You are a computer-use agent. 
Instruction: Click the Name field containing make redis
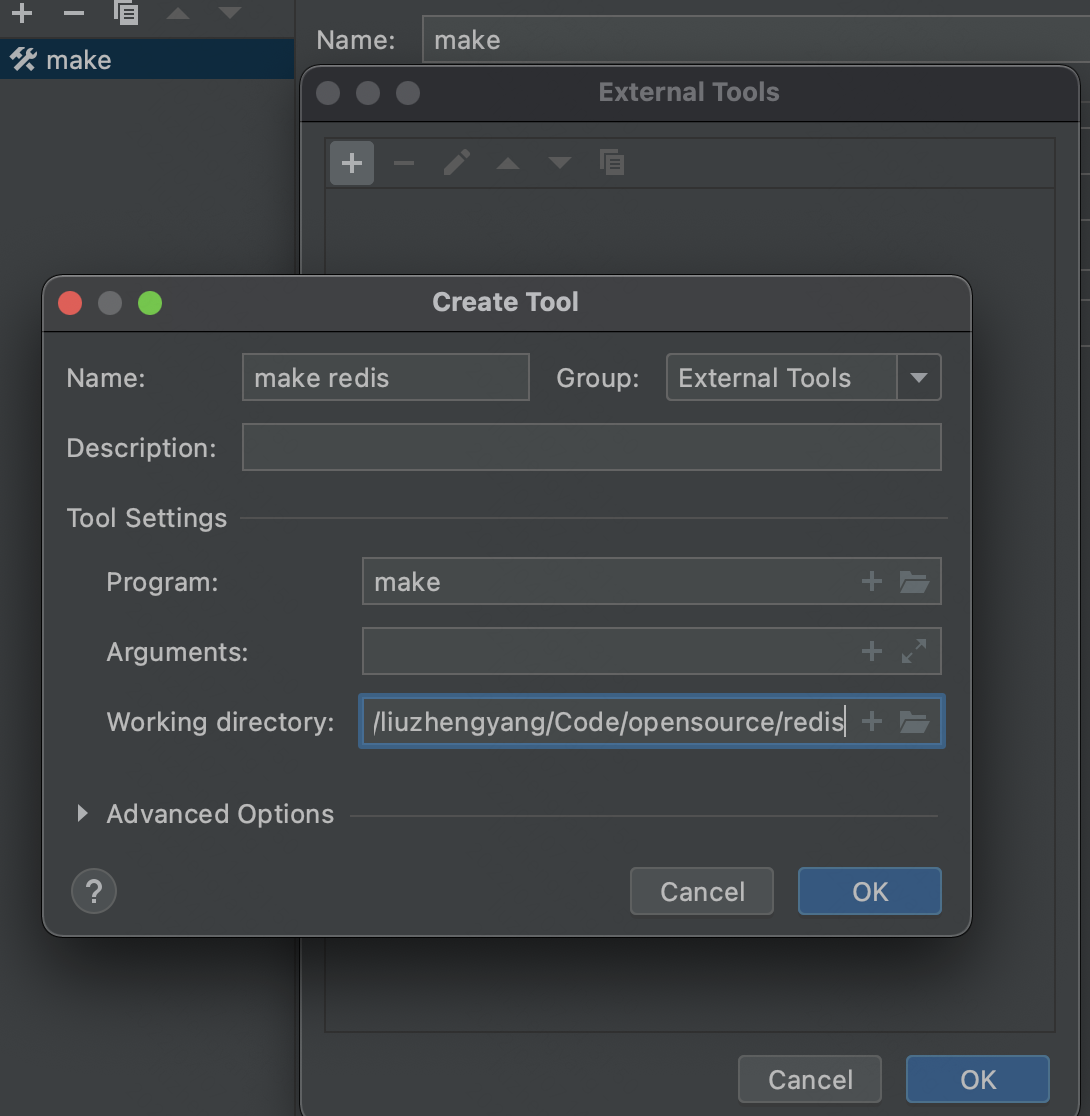point(385,378)
